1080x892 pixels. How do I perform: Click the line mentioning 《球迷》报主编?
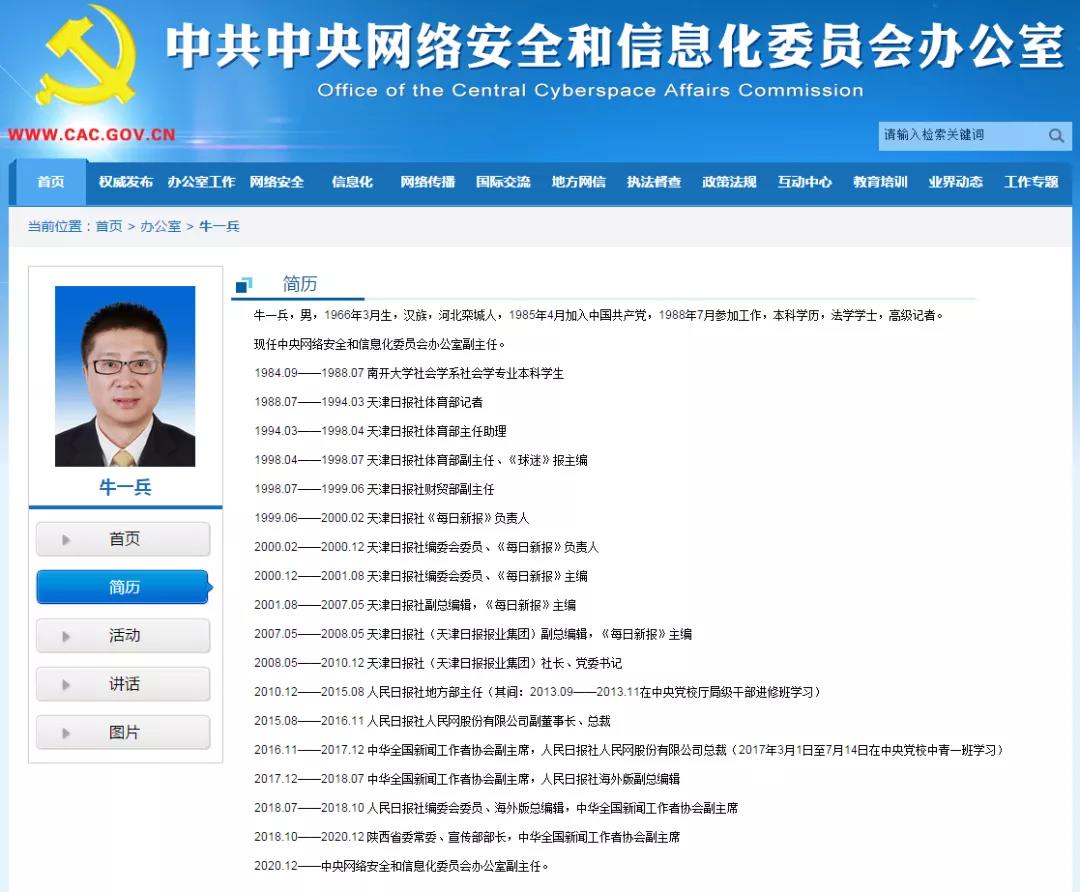(x=420, y=460)
